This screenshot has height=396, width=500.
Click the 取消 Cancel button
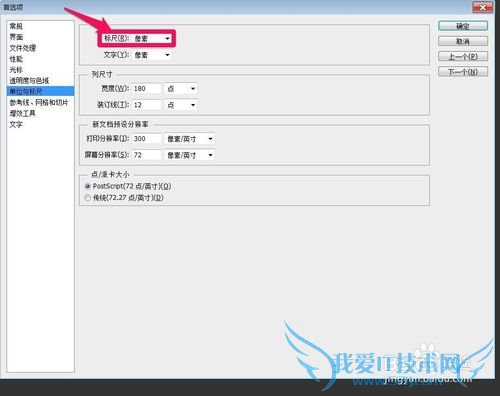[x=463, y=41]
